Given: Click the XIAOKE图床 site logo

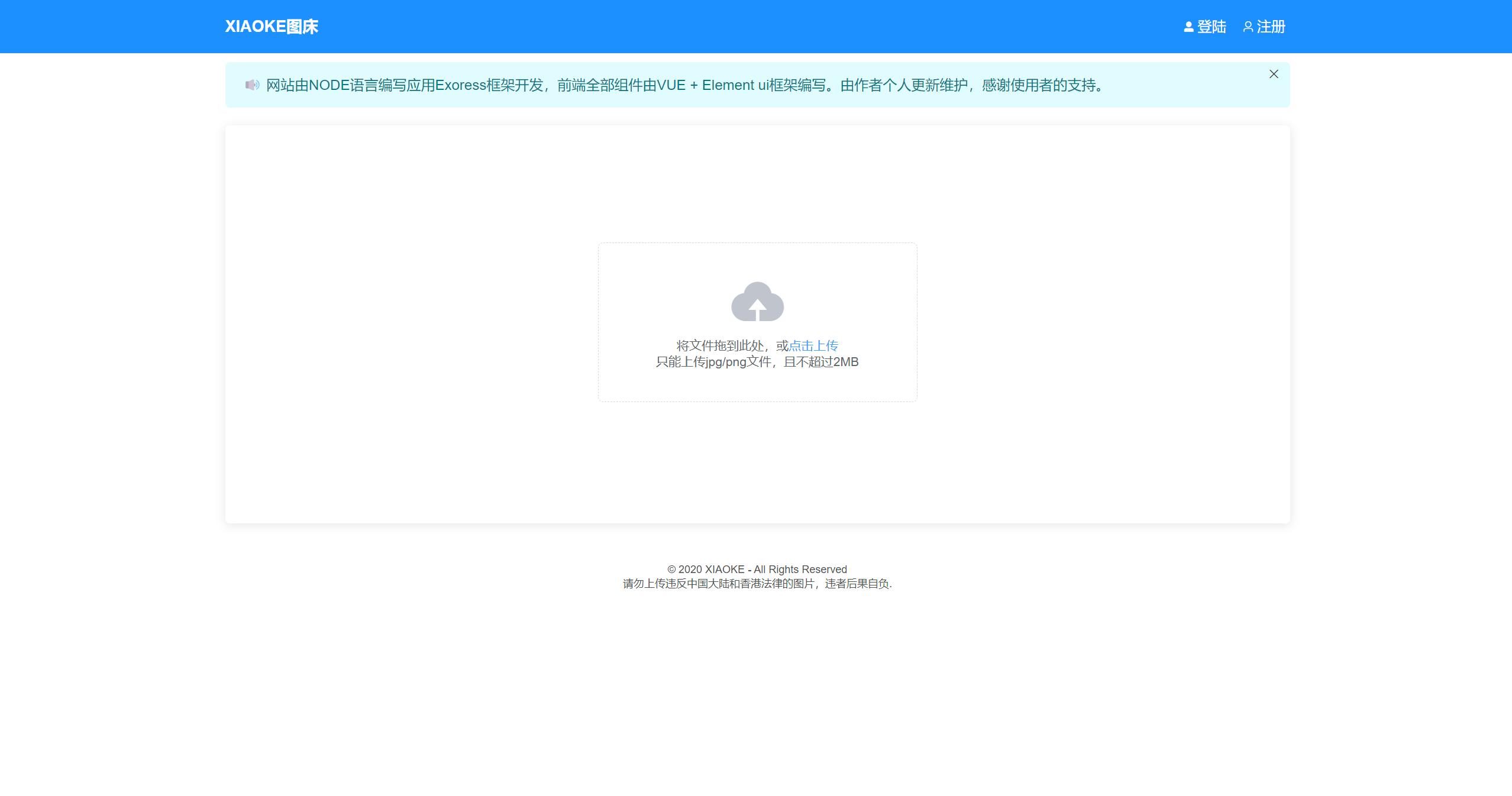Looking at the screenshot, I should coord(272,27).
